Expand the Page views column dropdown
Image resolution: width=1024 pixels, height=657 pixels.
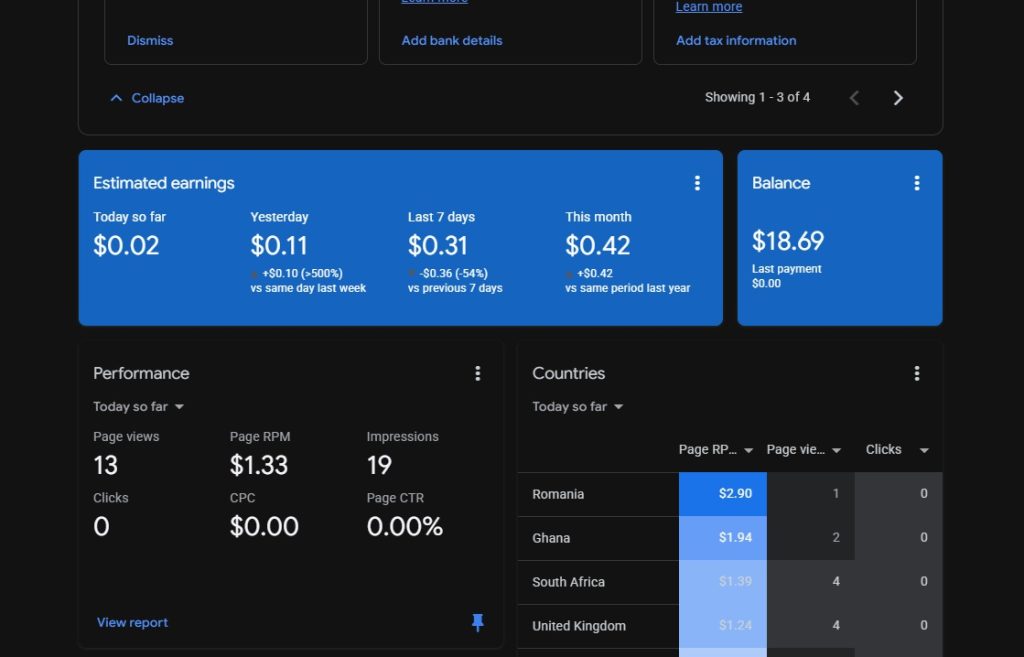tap(836, 451)
